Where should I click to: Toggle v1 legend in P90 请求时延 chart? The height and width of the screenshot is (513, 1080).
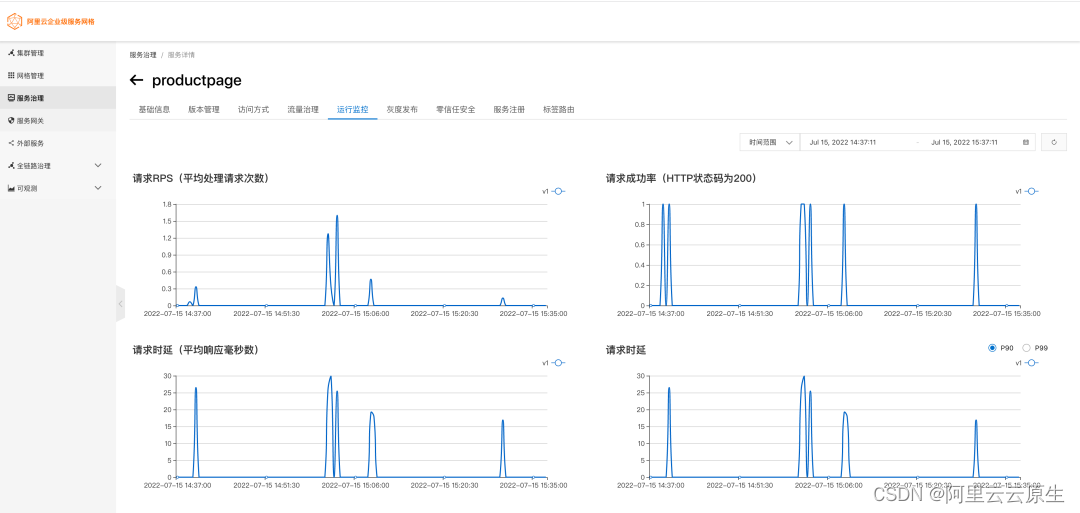1026,363
